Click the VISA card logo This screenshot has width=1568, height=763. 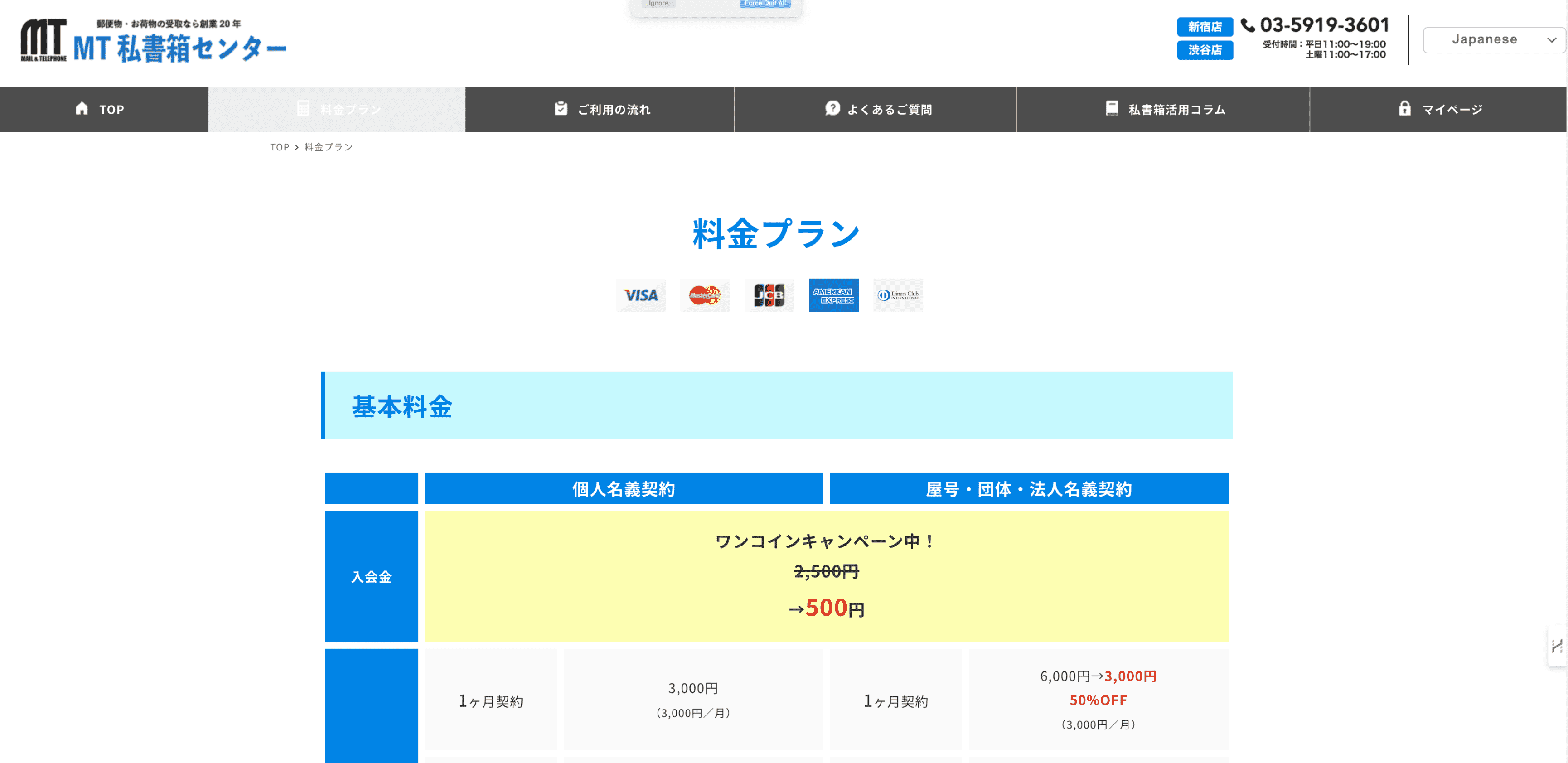[640, 295]
